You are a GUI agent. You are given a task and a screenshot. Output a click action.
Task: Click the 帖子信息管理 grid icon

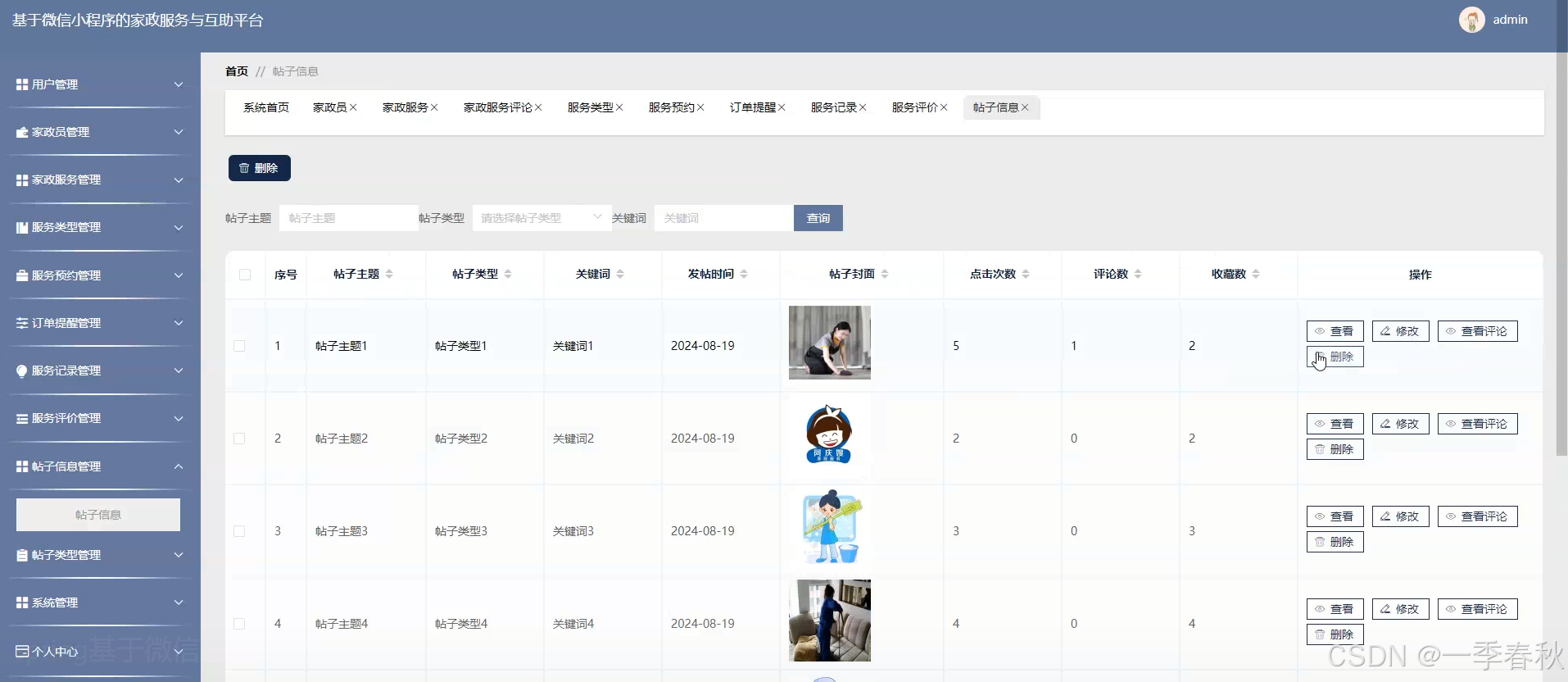22,466
